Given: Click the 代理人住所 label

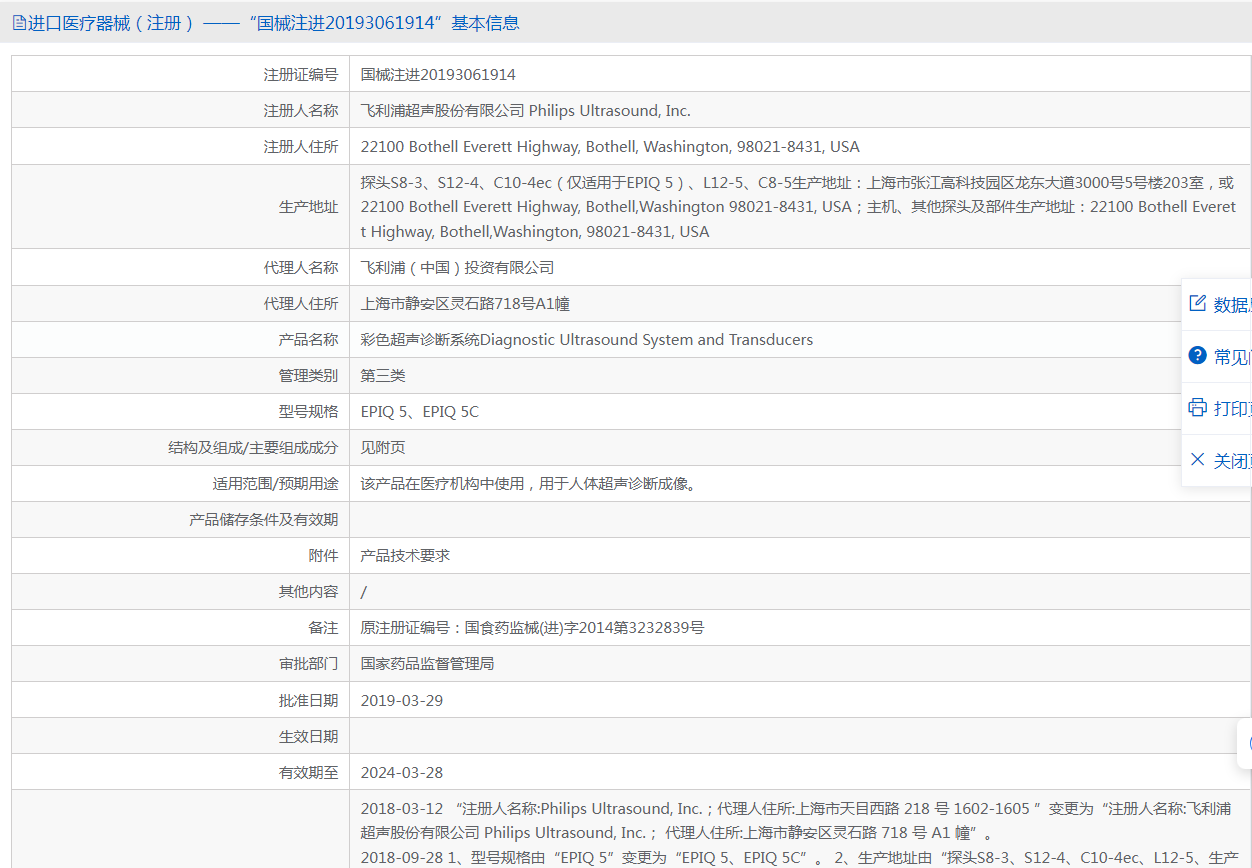Looking at the screenshot, I should 301,303.
